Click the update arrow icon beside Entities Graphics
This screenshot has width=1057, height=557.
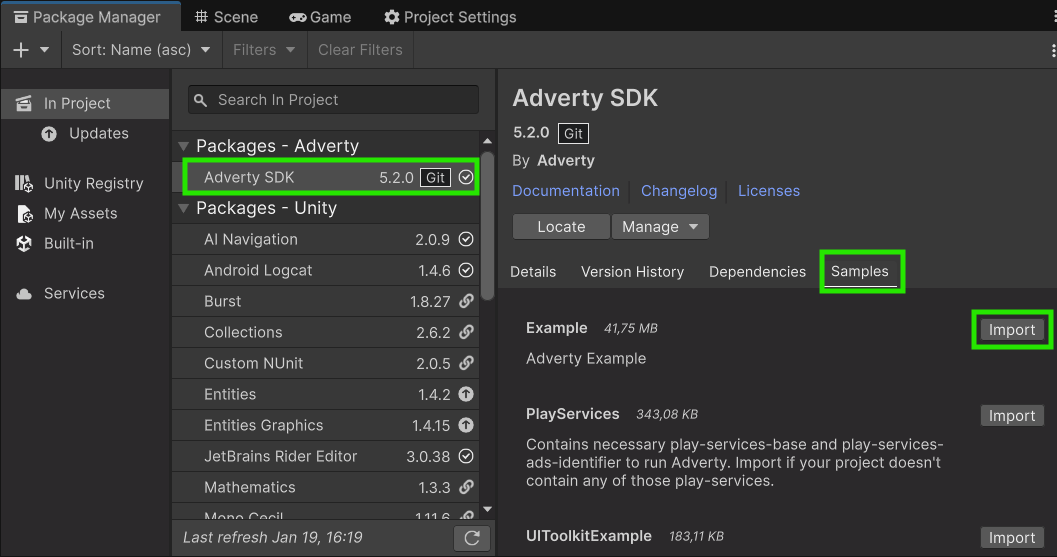pos(466,425)
